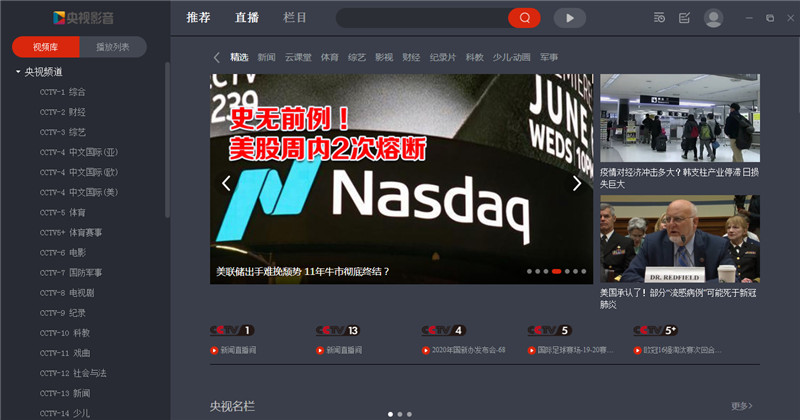Image resolution: width=800 pixels, height=420 pixels.
Task: Select the 少儿动画 category tab
Action: pyautogui.click(x=511, y=57)
